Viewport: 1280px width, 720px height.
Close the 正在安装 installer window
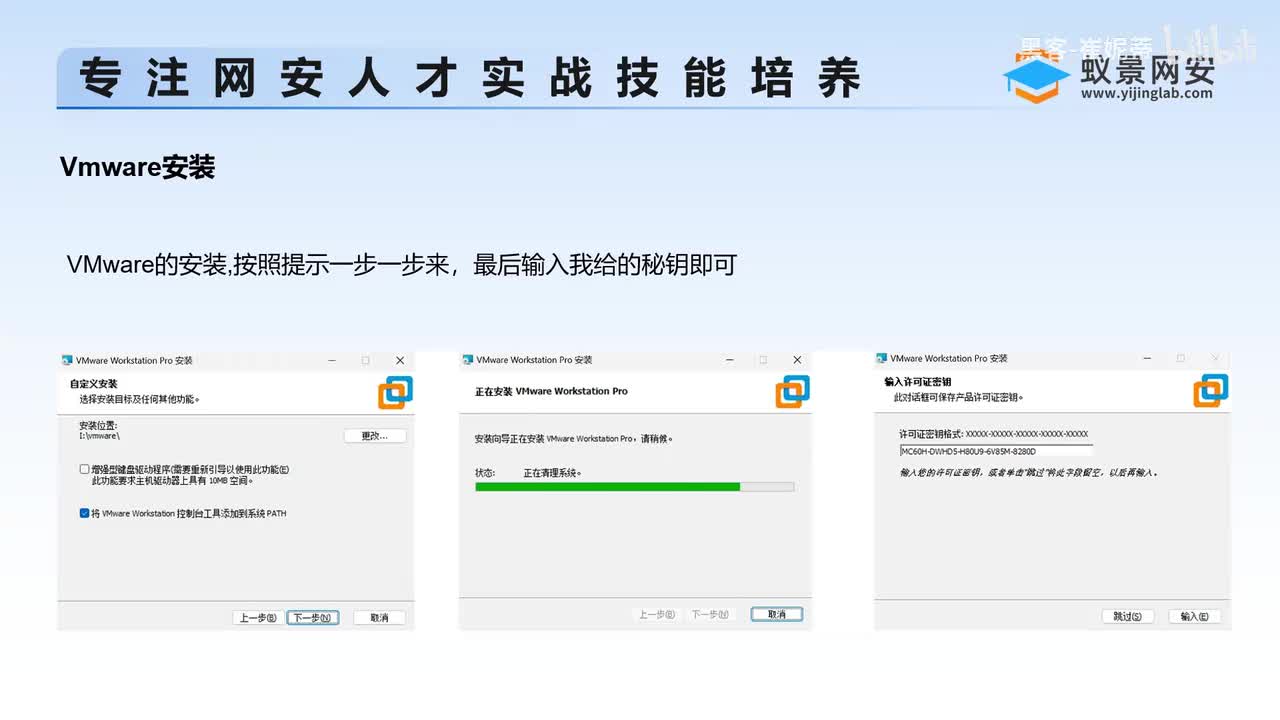797,359
